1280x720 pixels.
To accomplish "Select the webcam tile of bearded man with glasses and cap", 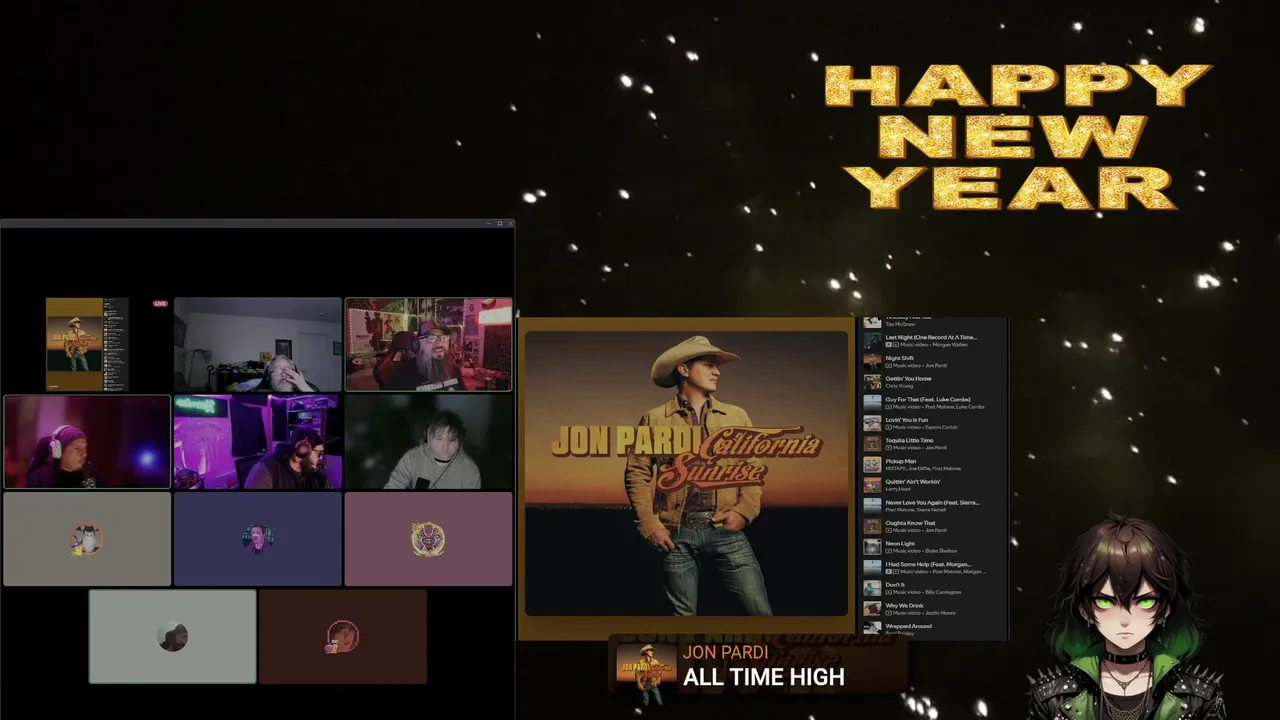I will 428,344.
